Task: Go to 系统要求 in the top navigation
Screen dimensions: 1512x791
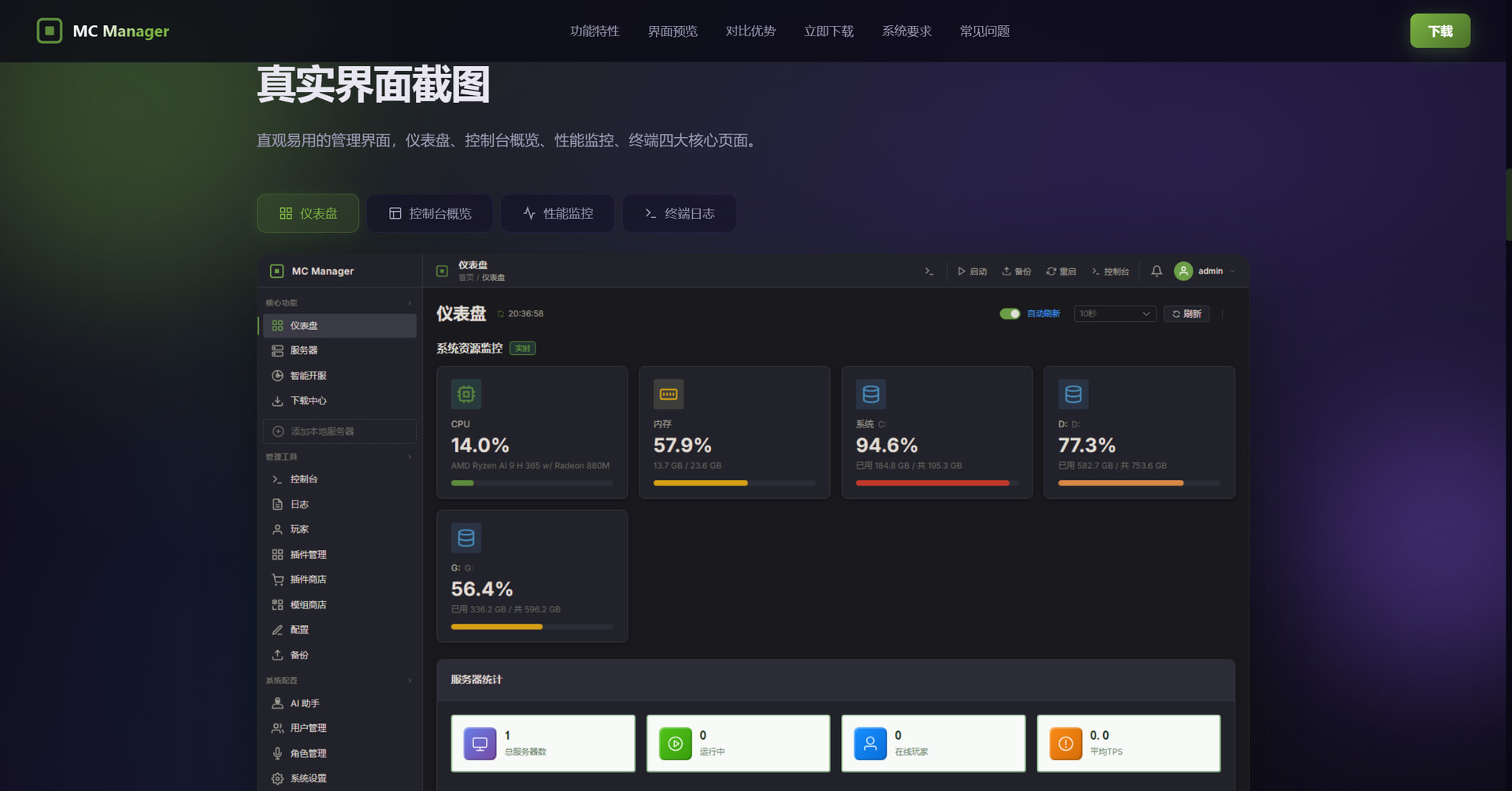Action: coord(906,31)
